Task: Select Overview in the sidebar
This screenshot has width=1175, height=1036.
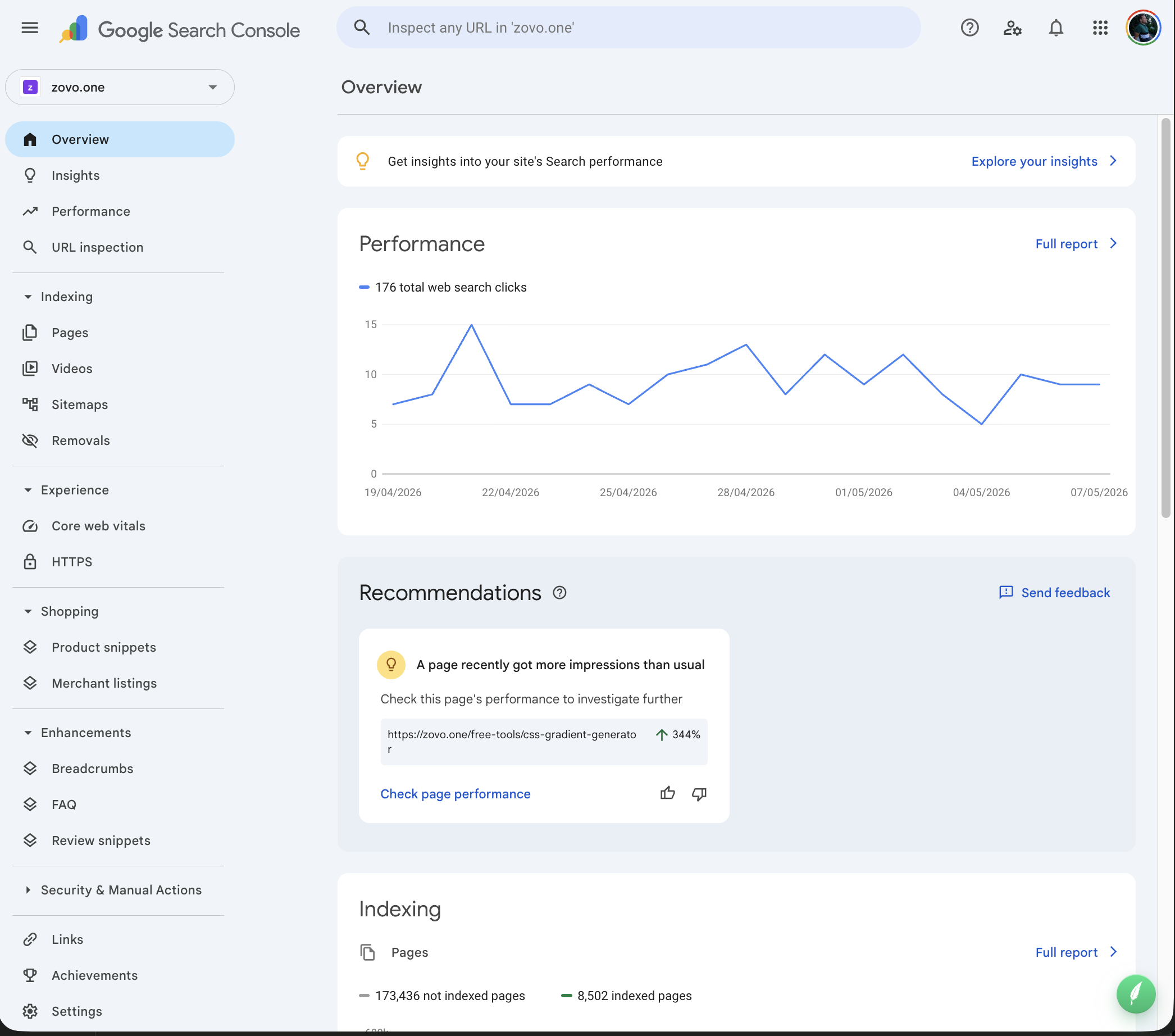Action: pyautogui.click(x=120, y=139)
